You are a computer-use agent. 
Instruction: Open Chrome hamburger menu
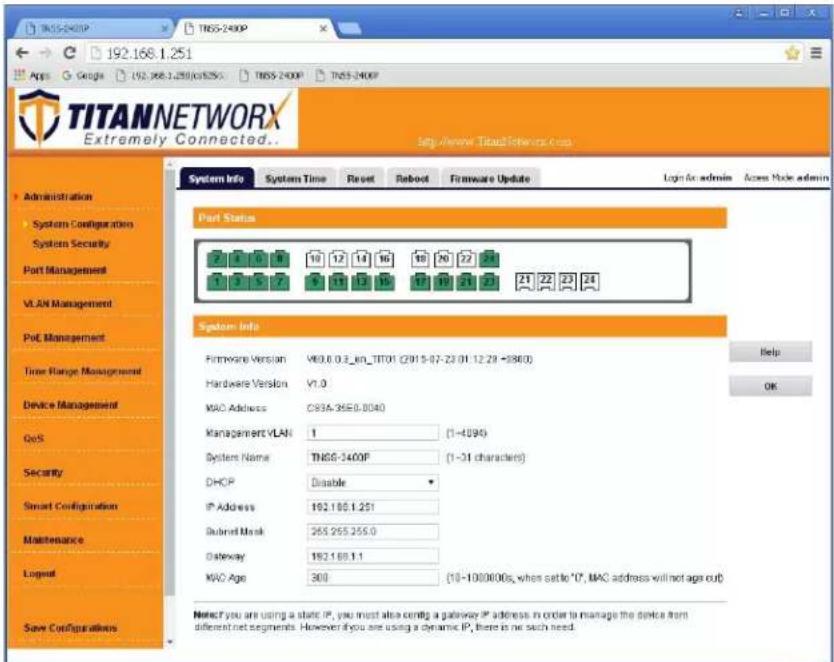816,53
